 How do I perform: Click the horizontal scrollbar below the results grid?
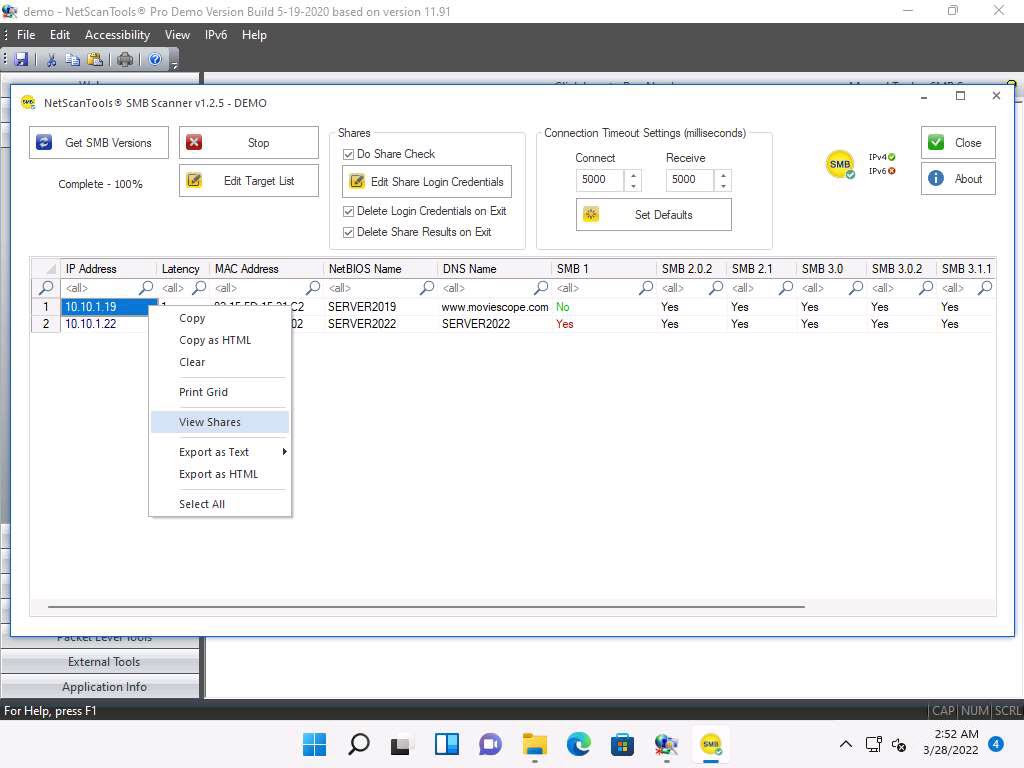pyautogui.click(x=426, y=607)
